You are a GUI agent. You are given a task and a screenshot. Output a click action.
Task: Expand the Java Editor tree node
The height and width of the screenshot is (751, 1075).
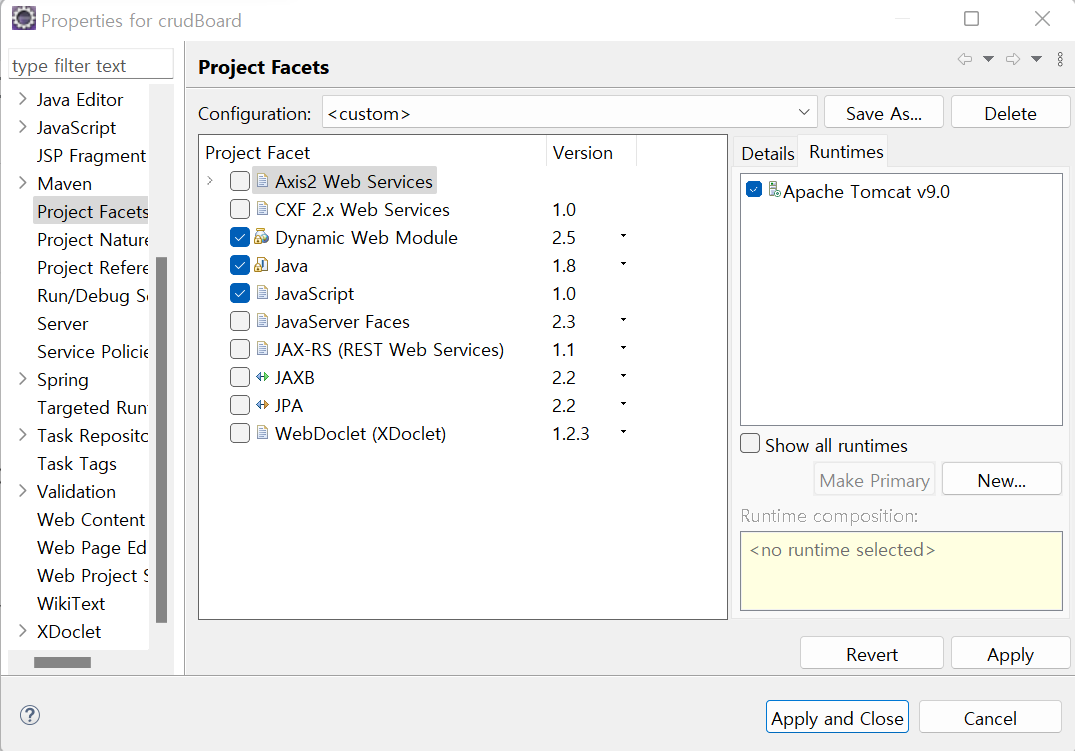[23, 99]
